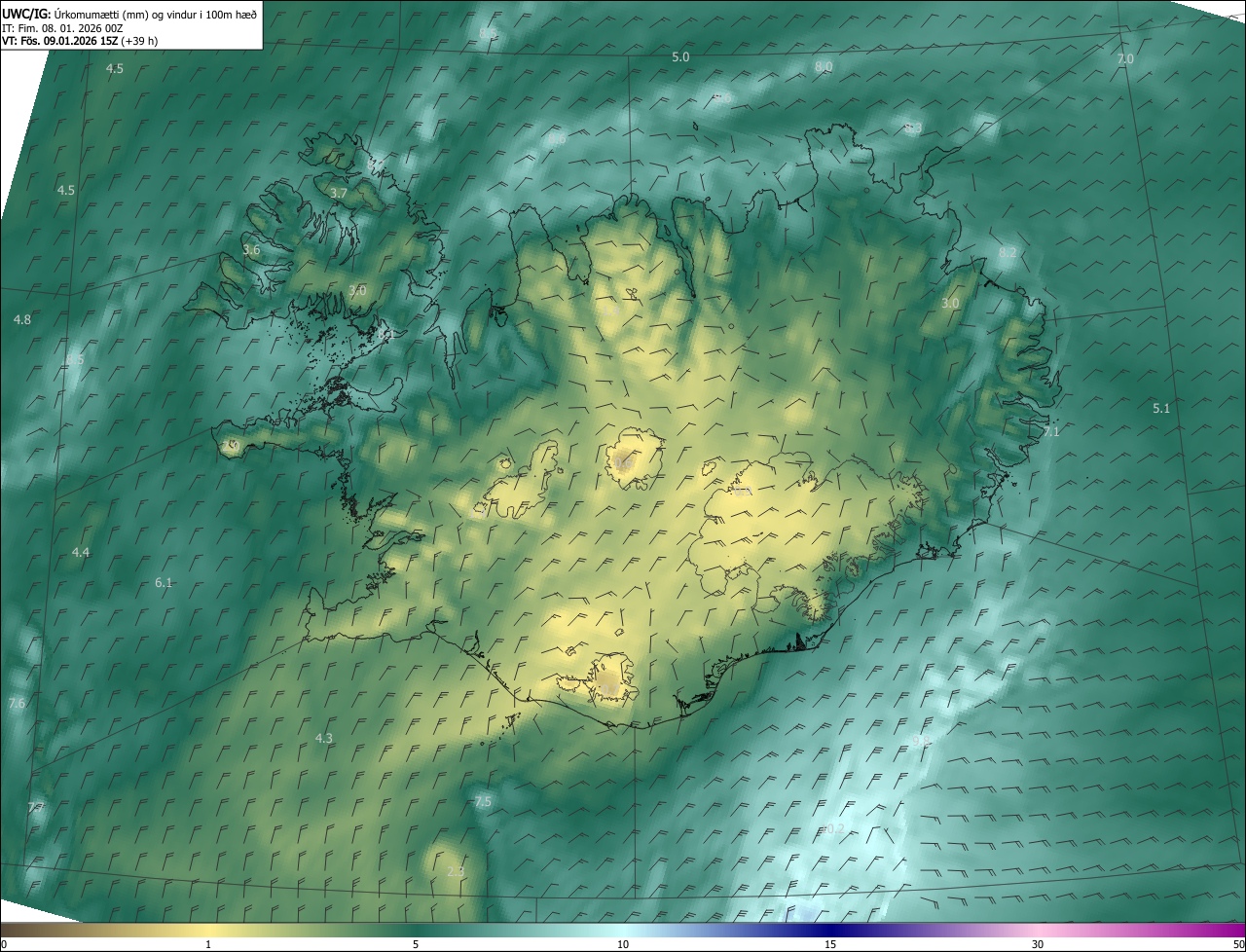Click the 2.3 value label in the yellow patch
This screenshot has width=1246, height=952.
click(456, 872)
